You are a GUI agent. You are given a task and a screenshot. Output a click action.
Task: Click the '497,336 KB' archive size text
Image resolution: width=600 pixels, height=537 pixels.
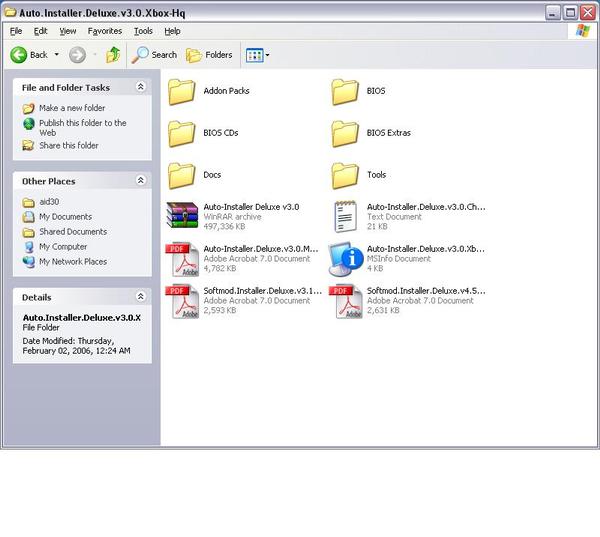(224, 226)
